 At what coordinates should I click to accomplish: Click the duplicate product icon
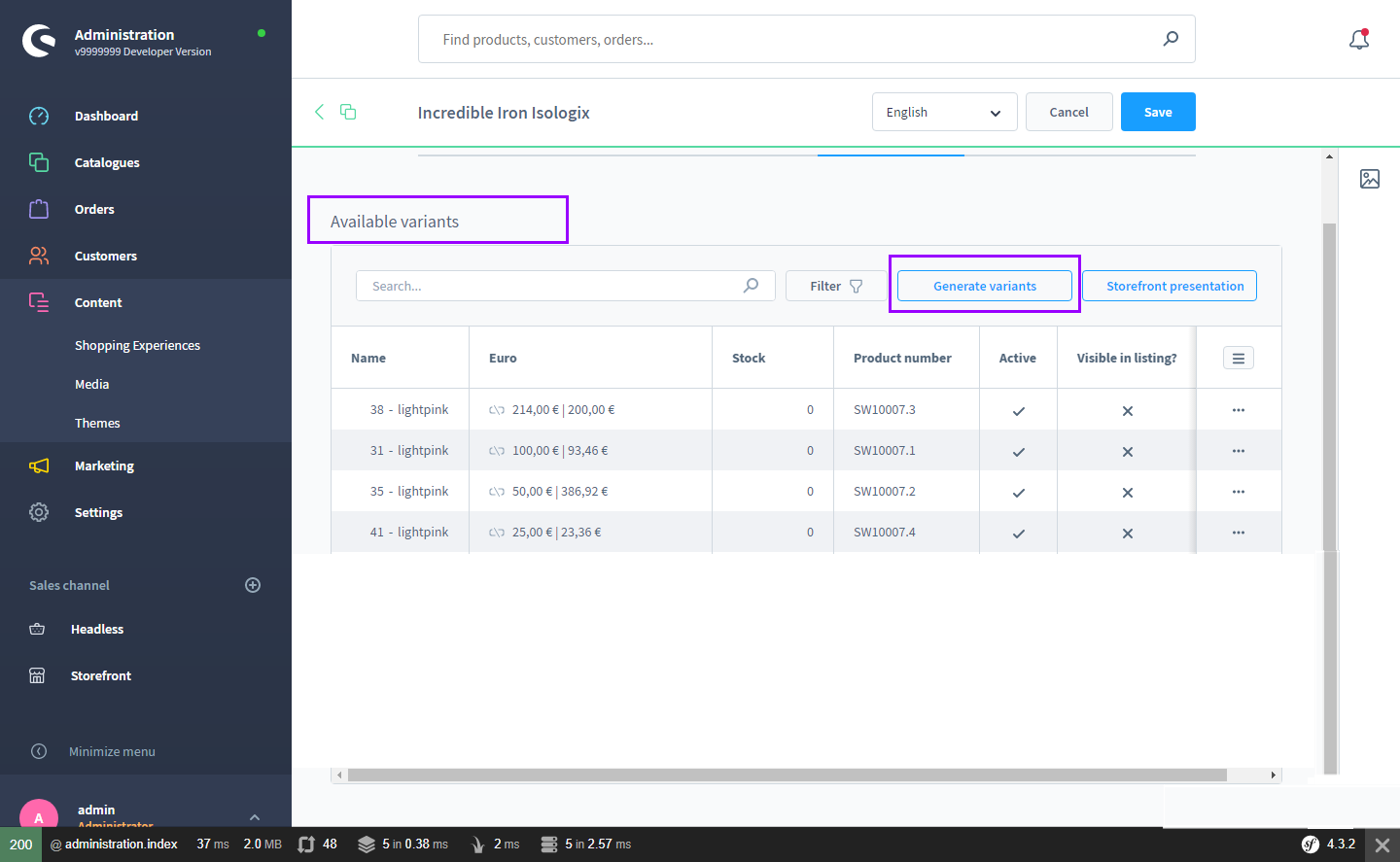click(x=348, y=112)
